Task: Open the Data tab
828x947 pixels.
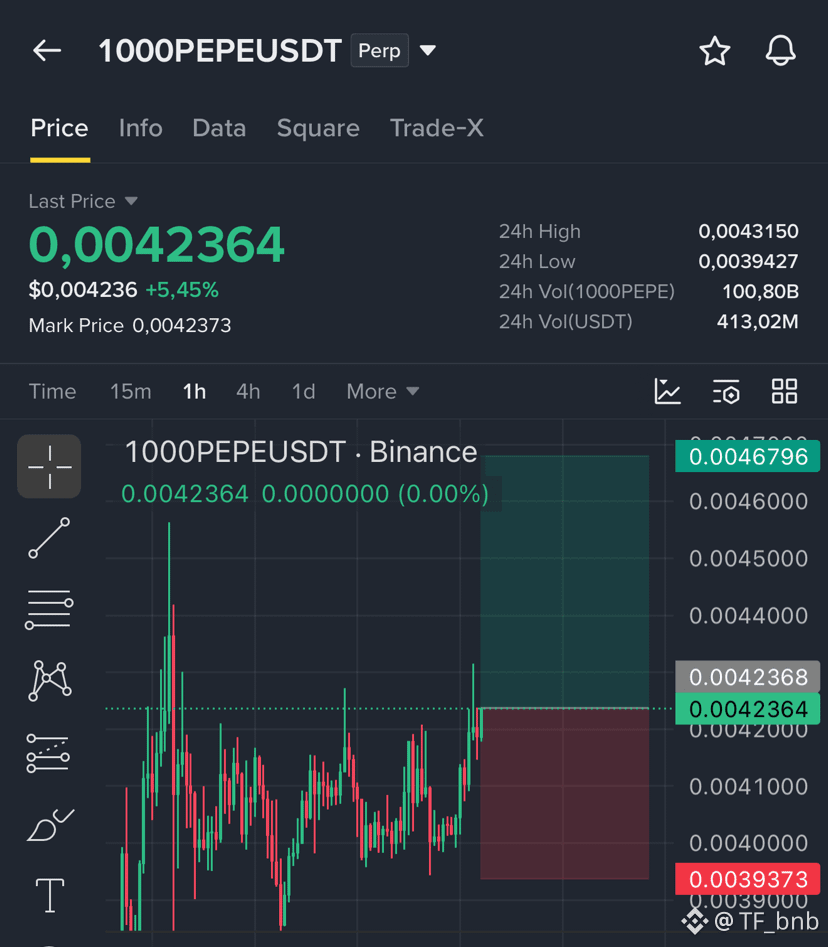Action: click(219, 128)
